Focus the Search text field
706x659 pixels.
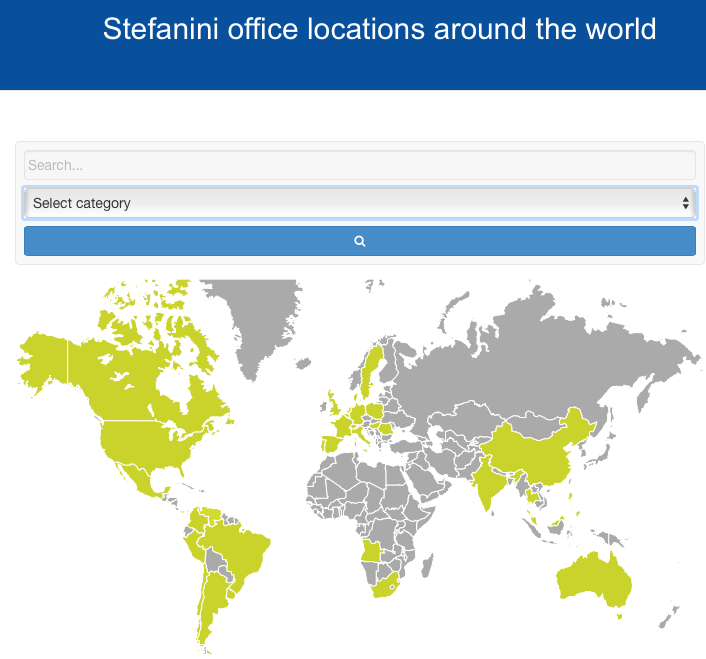[x=359, y=165]
